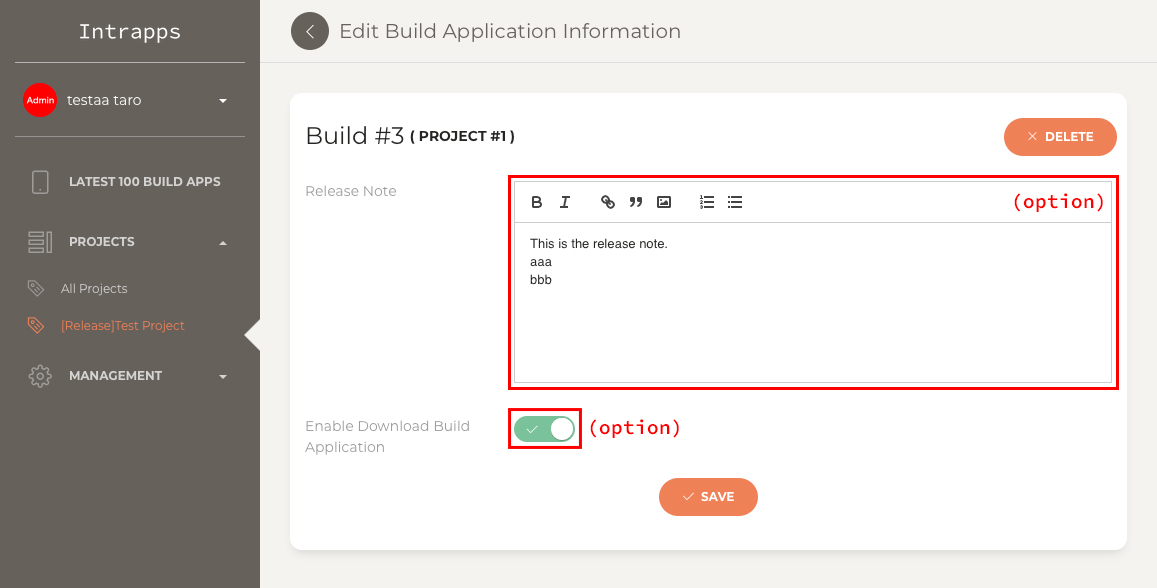Insert a link using the chain icon
This screenshot has width=1157, height=588.
click(x=607, y=202)
